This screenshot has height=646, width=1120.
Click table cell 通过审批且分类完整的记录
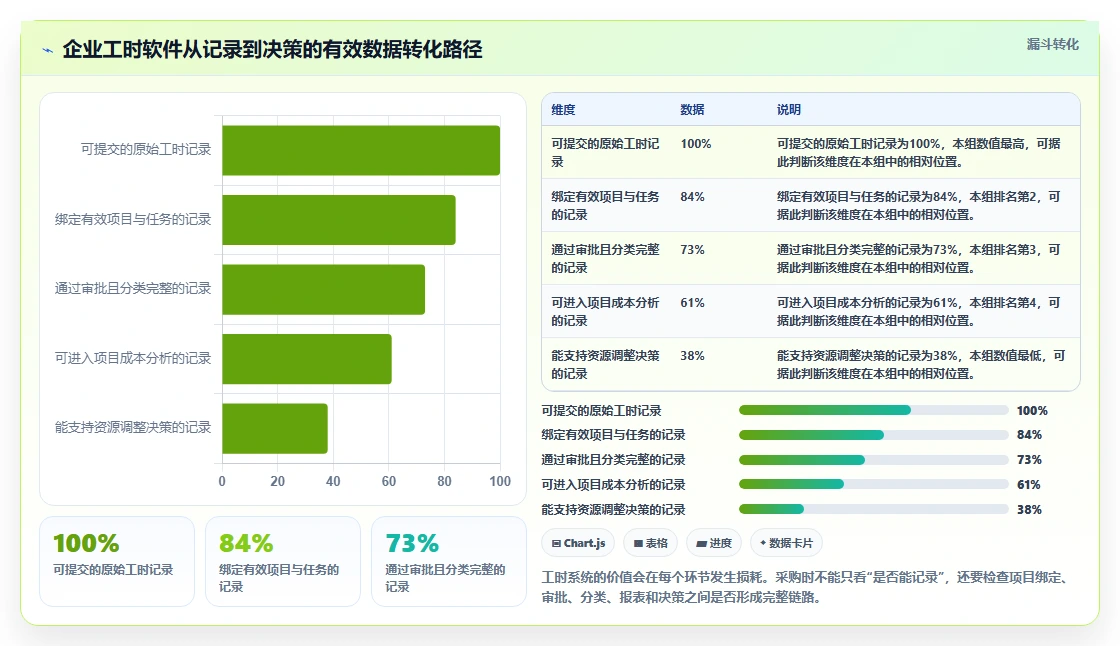coord(605,258)
